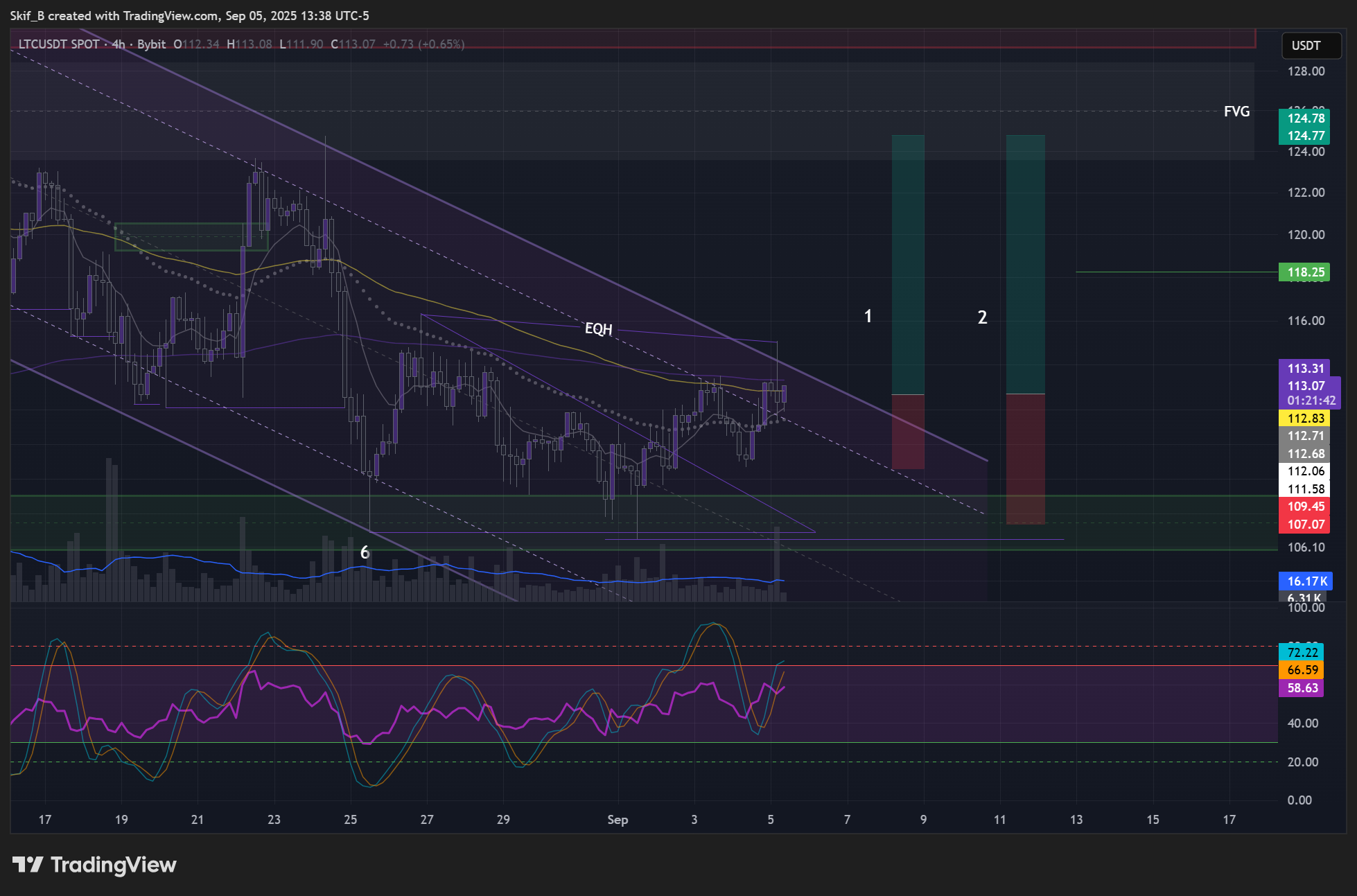Click the 106.10 price axis label
Image resolution: width=1357 pixels, height=896 pixels.
point(1306,547)
